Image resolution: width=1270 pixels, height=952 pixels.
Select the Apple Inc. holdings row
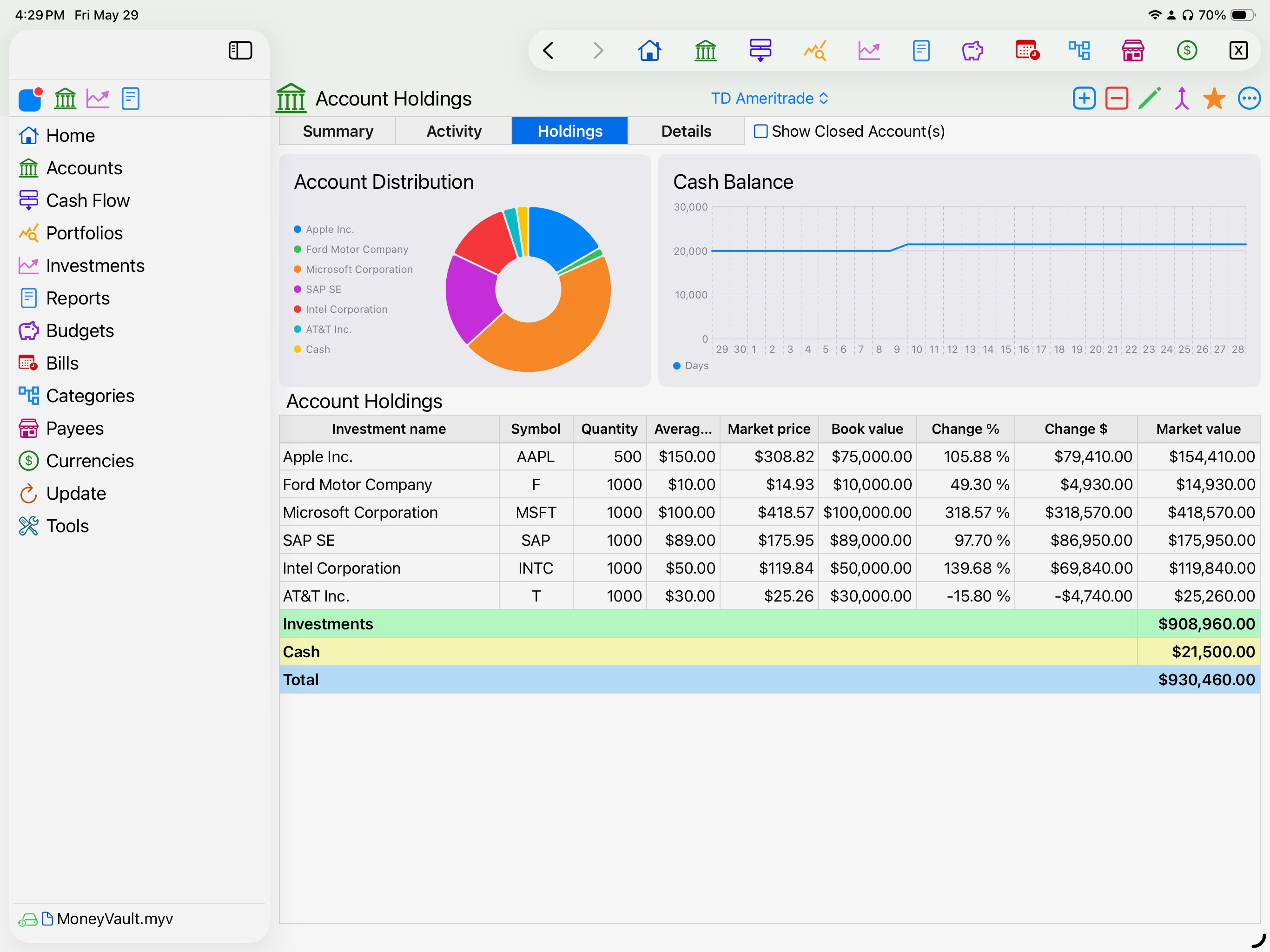(769, 457)
